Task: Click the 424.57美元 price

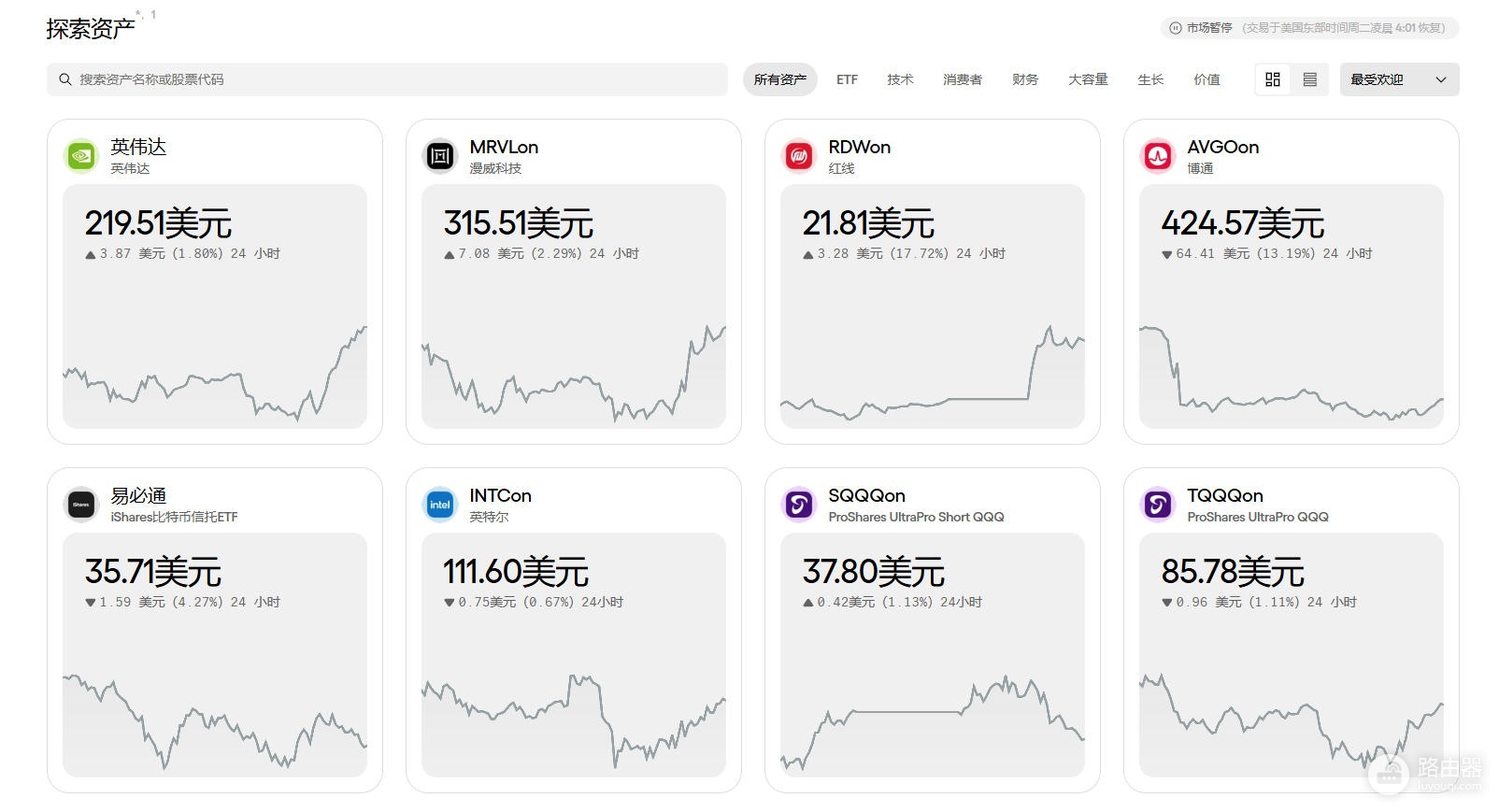Action: [1242, 223]
